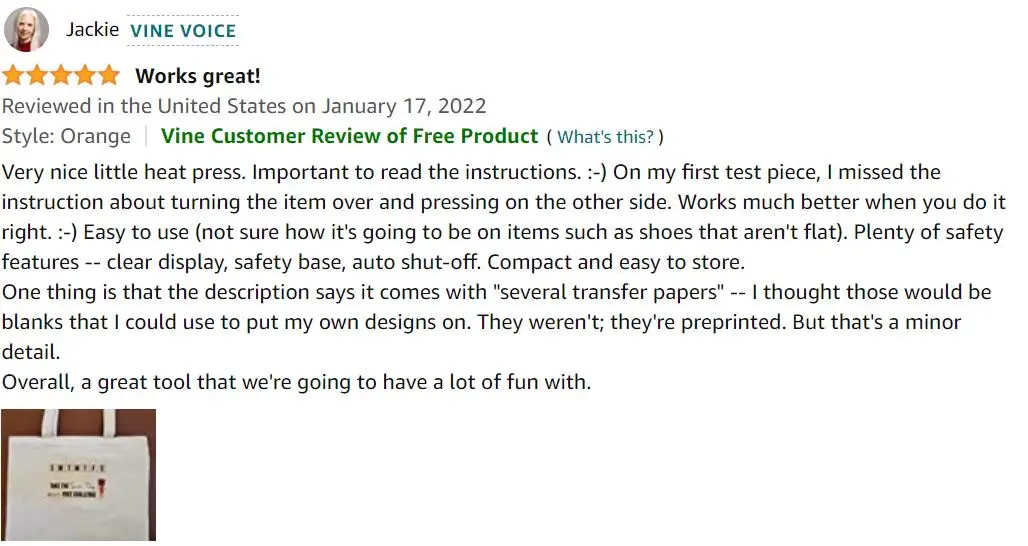Click the "Reviewed in the United States" date line
This screenshot has width=1028, height=546.
click(244, 106)
